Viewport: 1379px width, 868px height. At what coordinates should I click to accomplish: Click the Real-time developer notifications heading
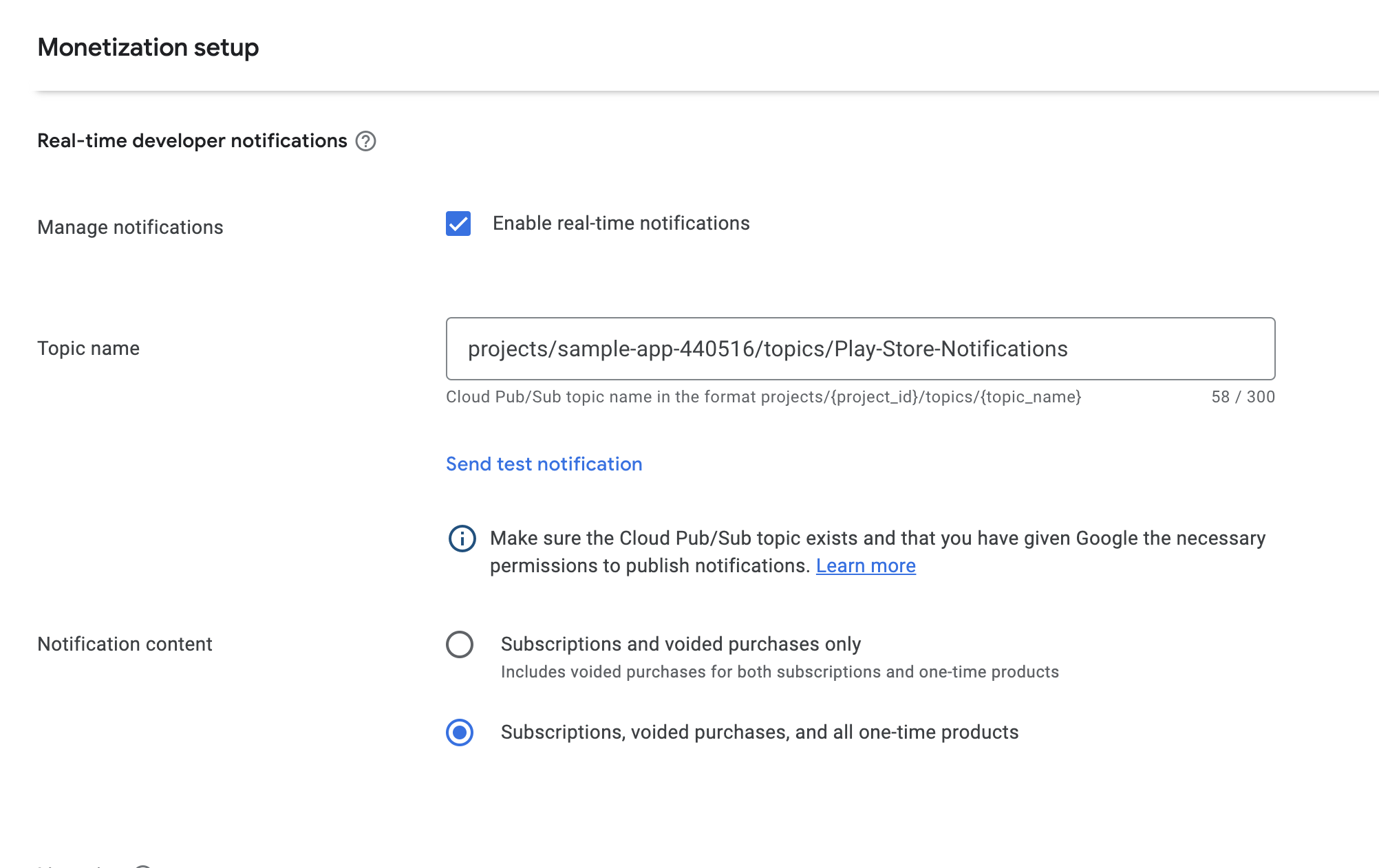[x=192, y=141]
